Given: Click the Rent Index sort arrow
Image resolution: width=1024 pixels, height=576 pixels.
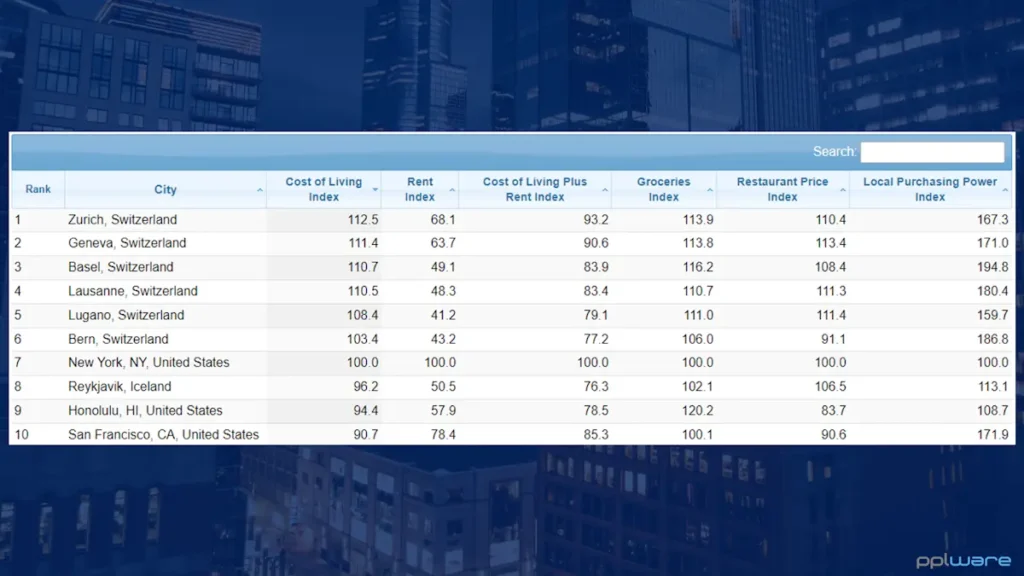Looking at the screenshot, I should [x=452, y=190].
